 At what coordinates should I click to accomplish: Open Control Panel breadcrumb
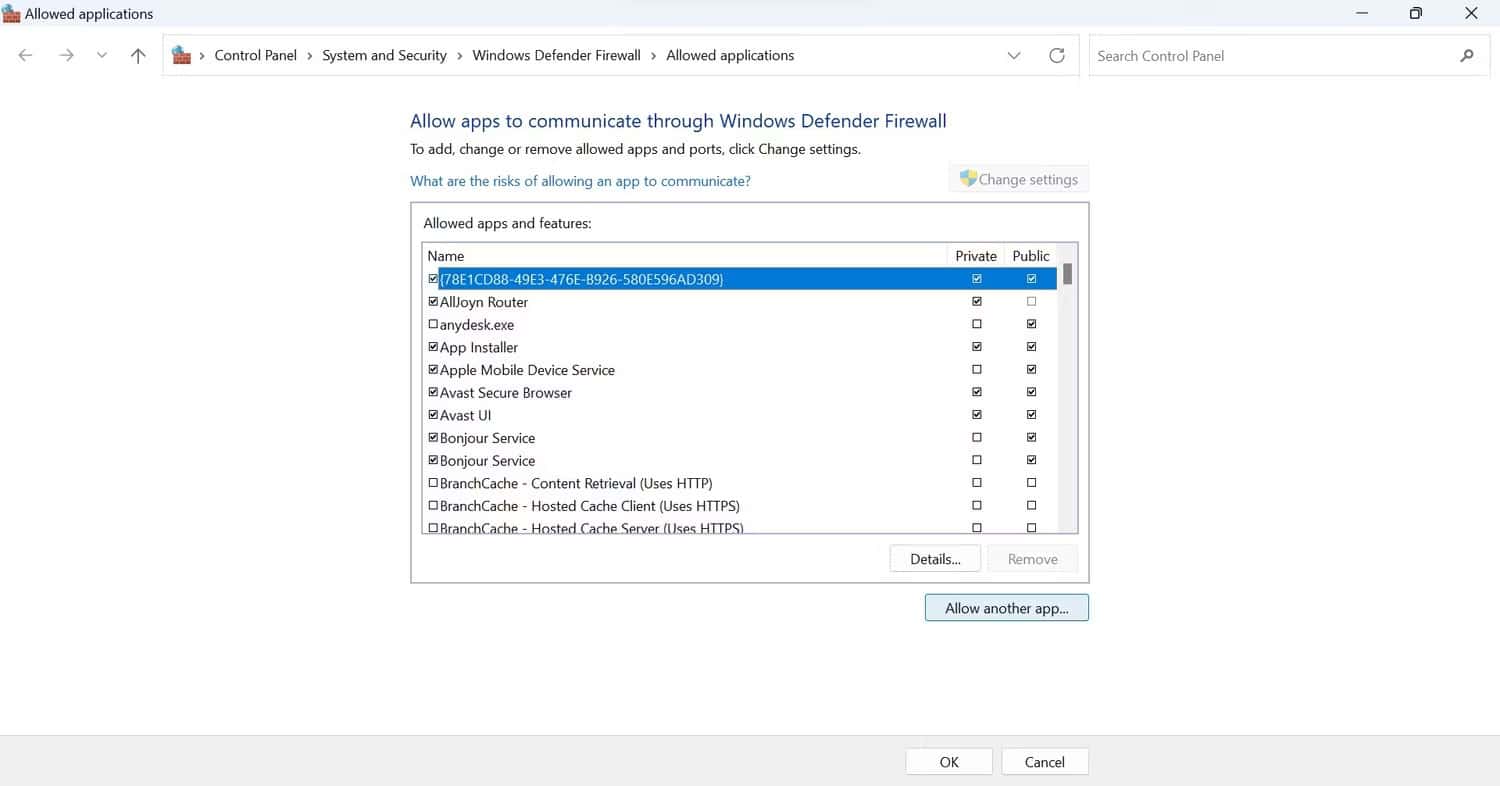(256, 56)
